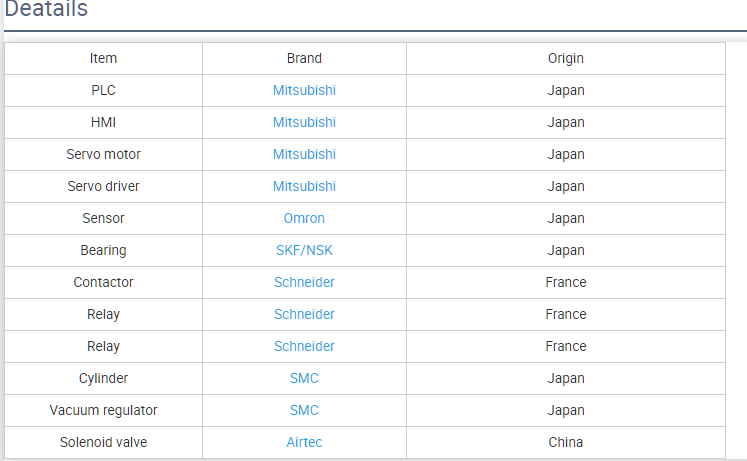Open the SKF/NSK bearing brand link
The width and height of the screenshot is (747, 461).
coord(304,250)
